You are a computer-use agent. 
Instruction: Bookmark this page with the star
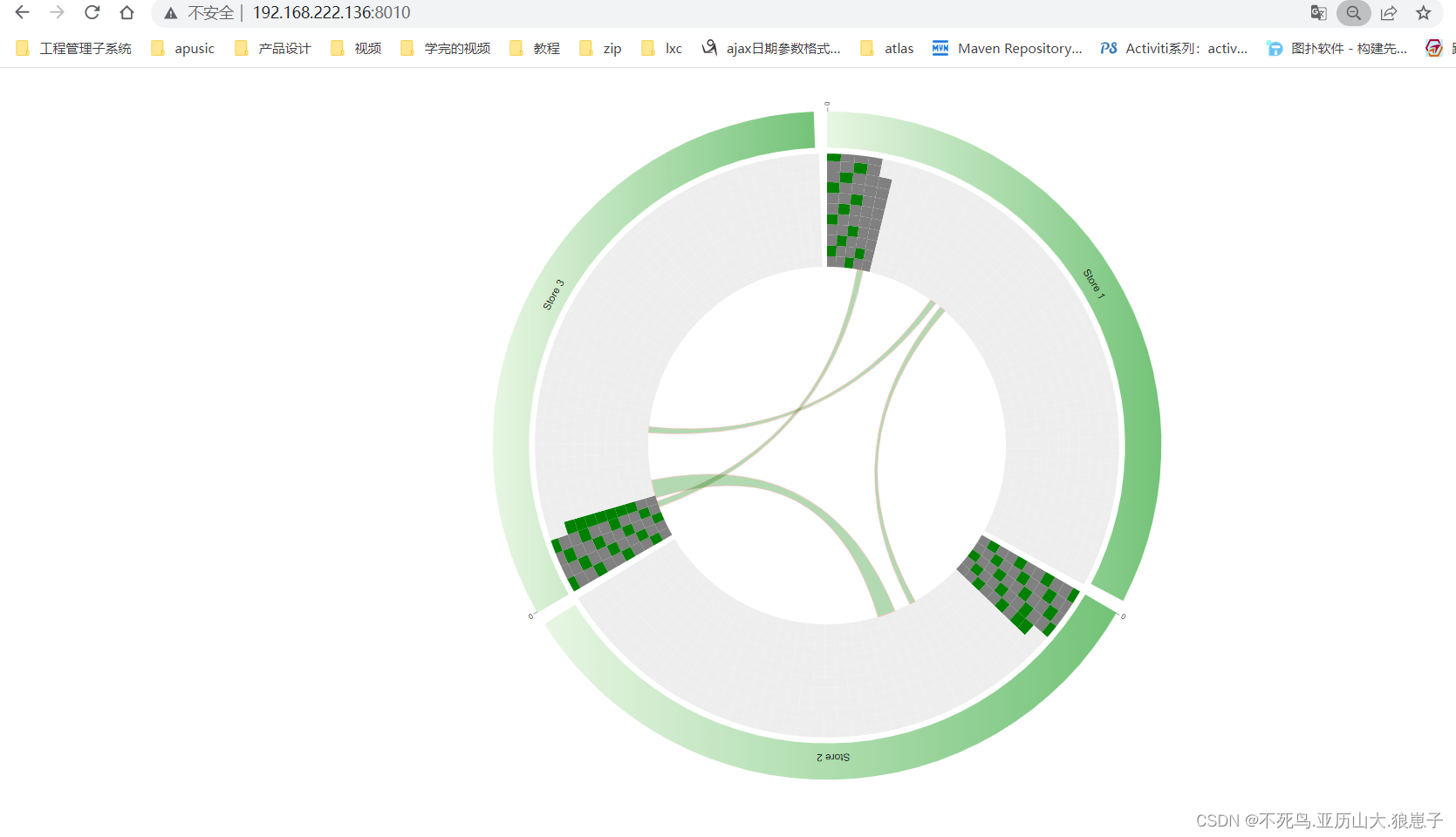(1424, 12)
